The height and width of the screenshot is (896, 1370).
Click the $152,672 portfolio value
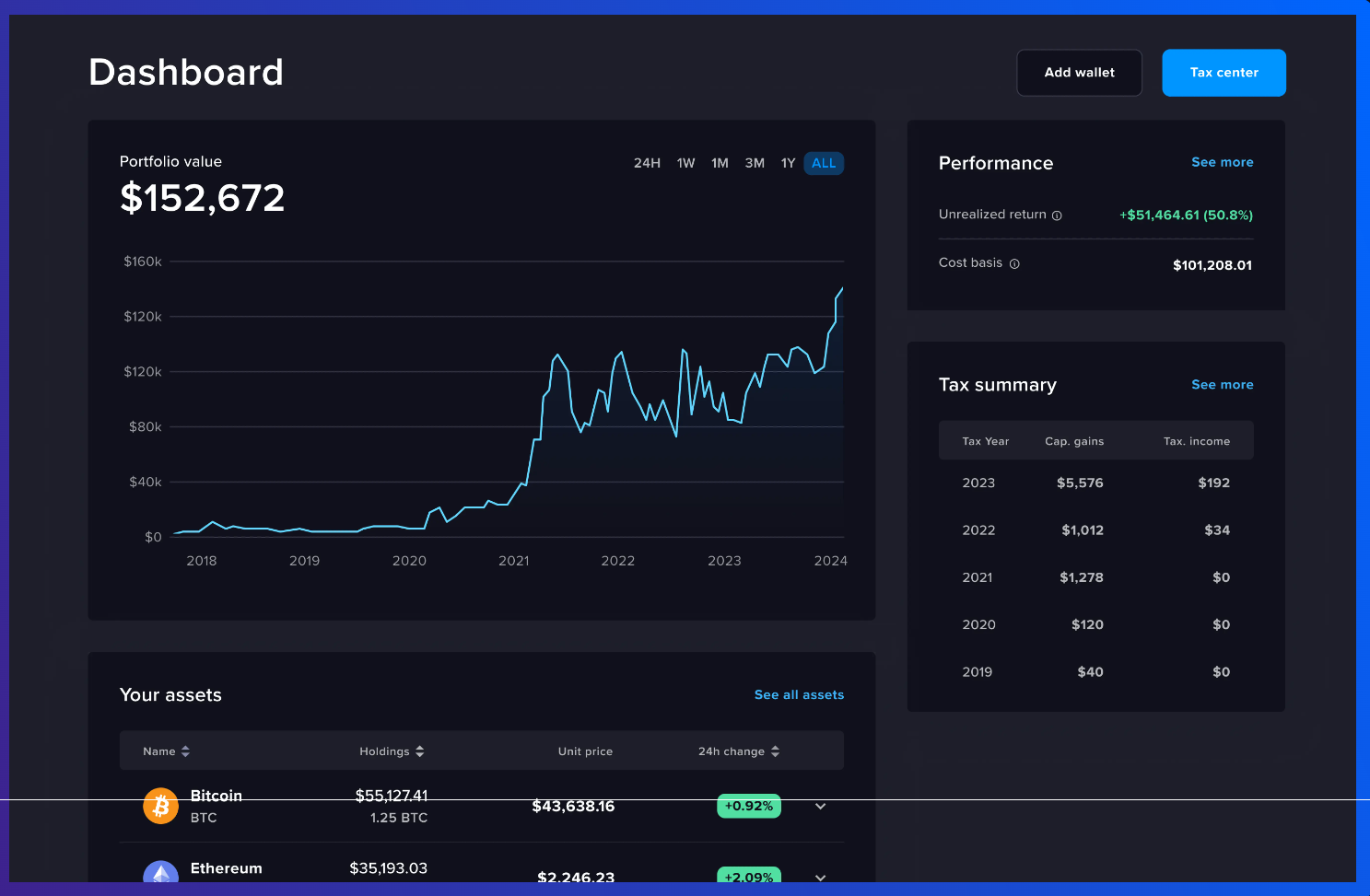(203, 198)
